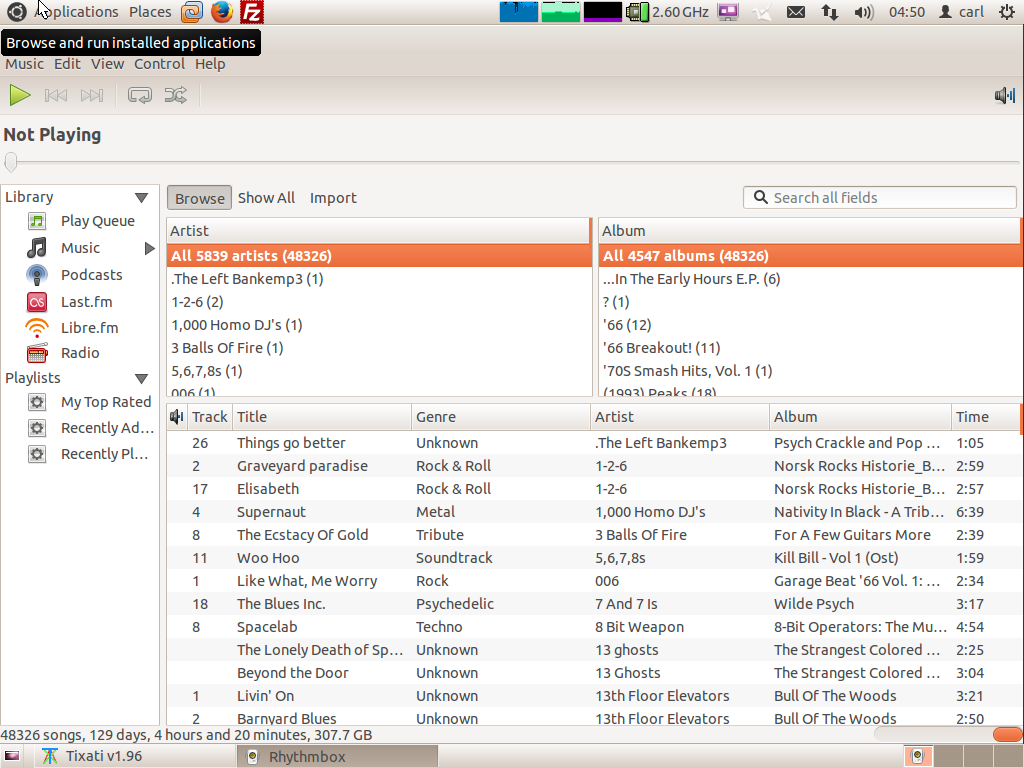Viewport: 1024px width, 768px height.
Task: Skip to the next track
Action: [x=92, y=95]
